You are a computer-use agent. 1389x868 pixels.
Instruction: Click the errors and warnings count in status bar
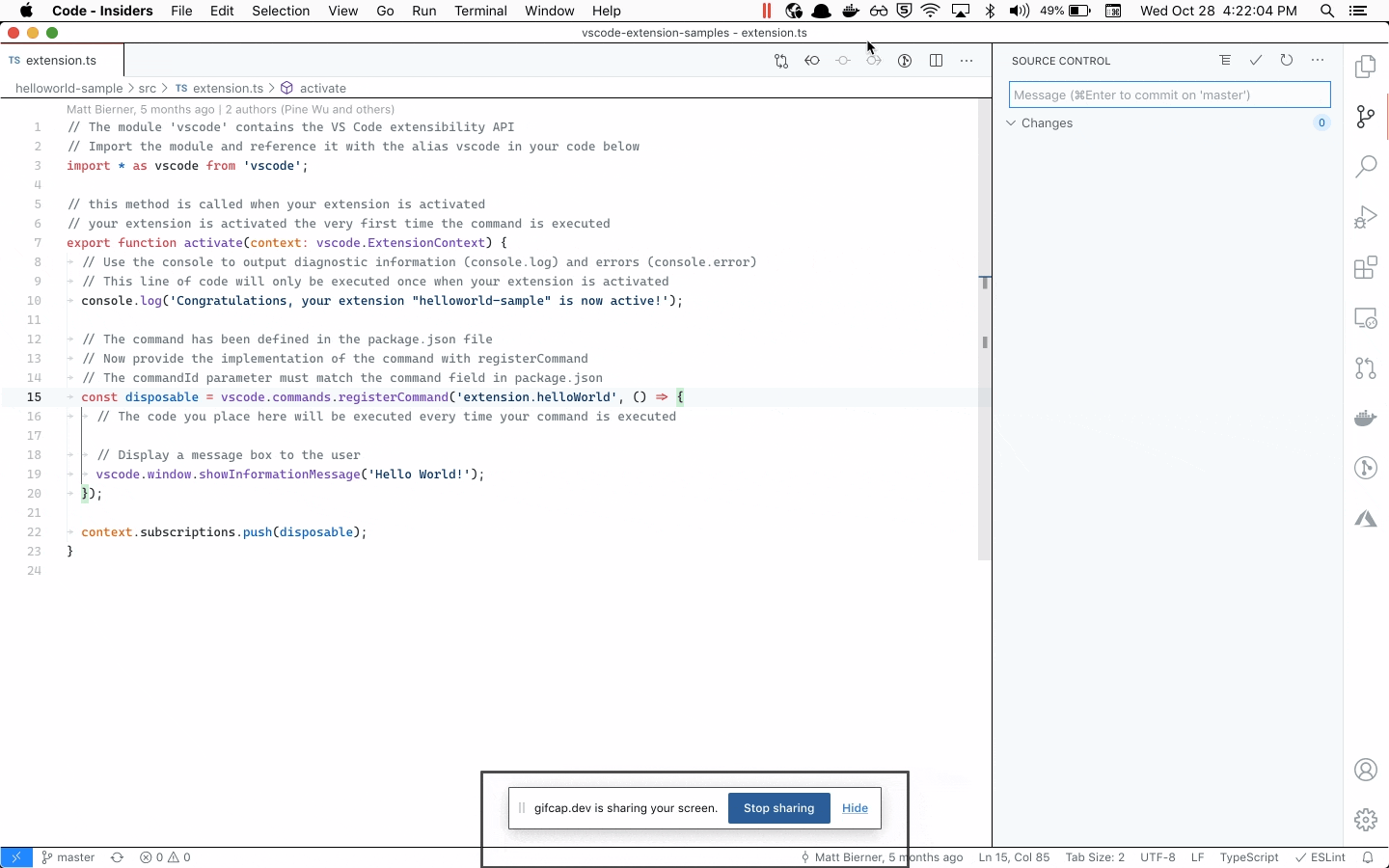click(x=165, y=857)
